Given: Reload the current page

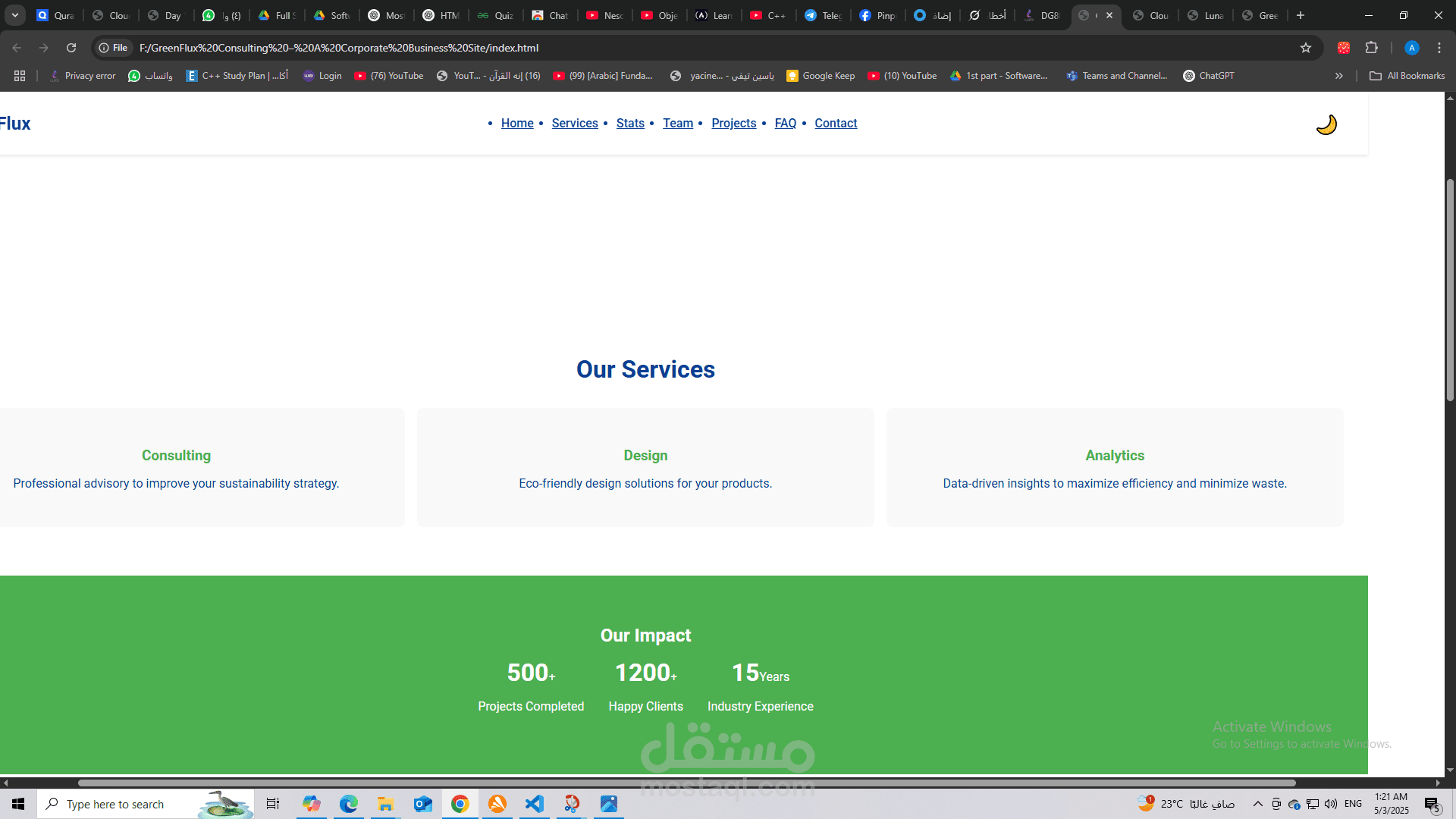Looking at the screenshot, I should [71, 47].
